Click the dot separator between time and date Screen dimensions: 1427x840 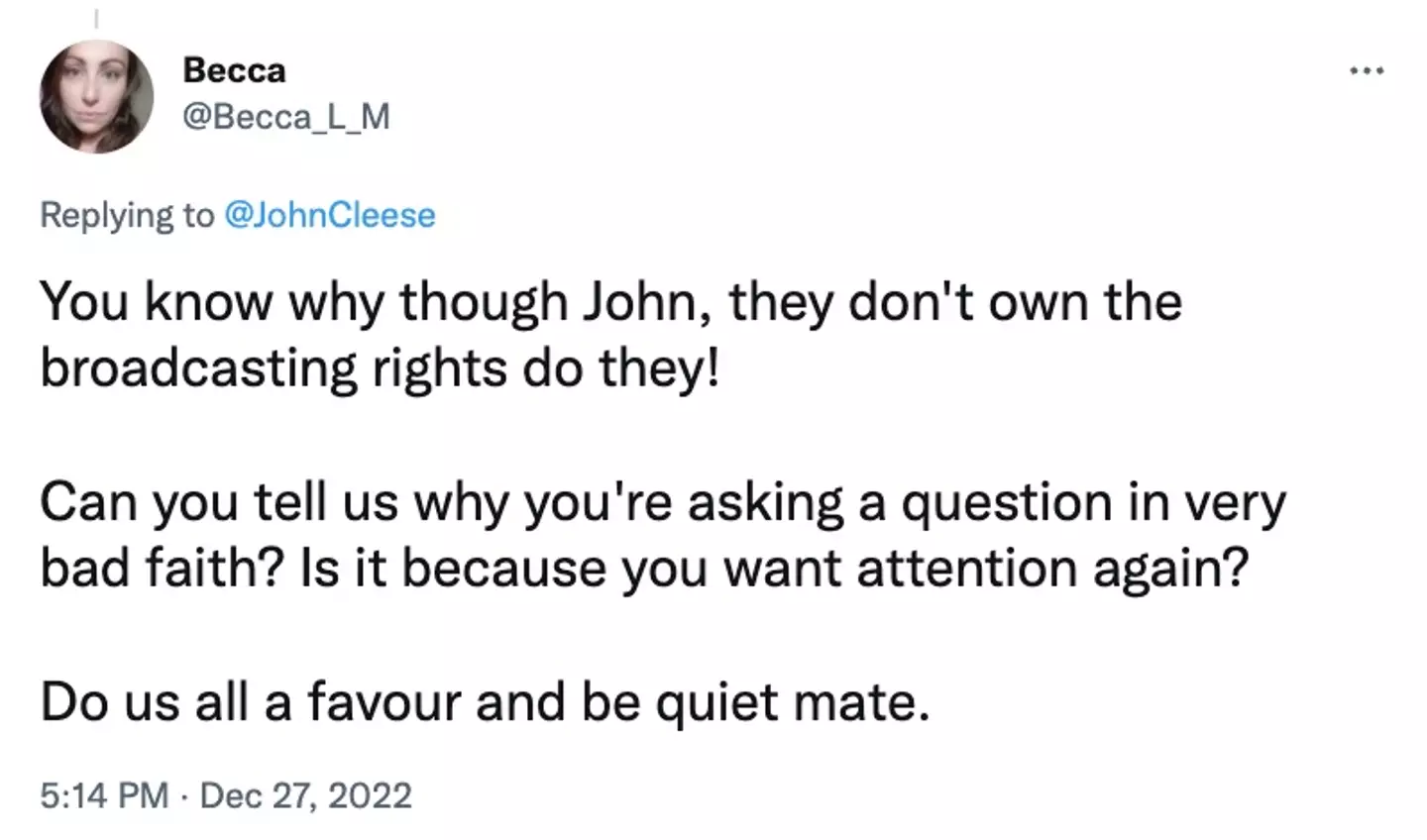tap(184, 795)
